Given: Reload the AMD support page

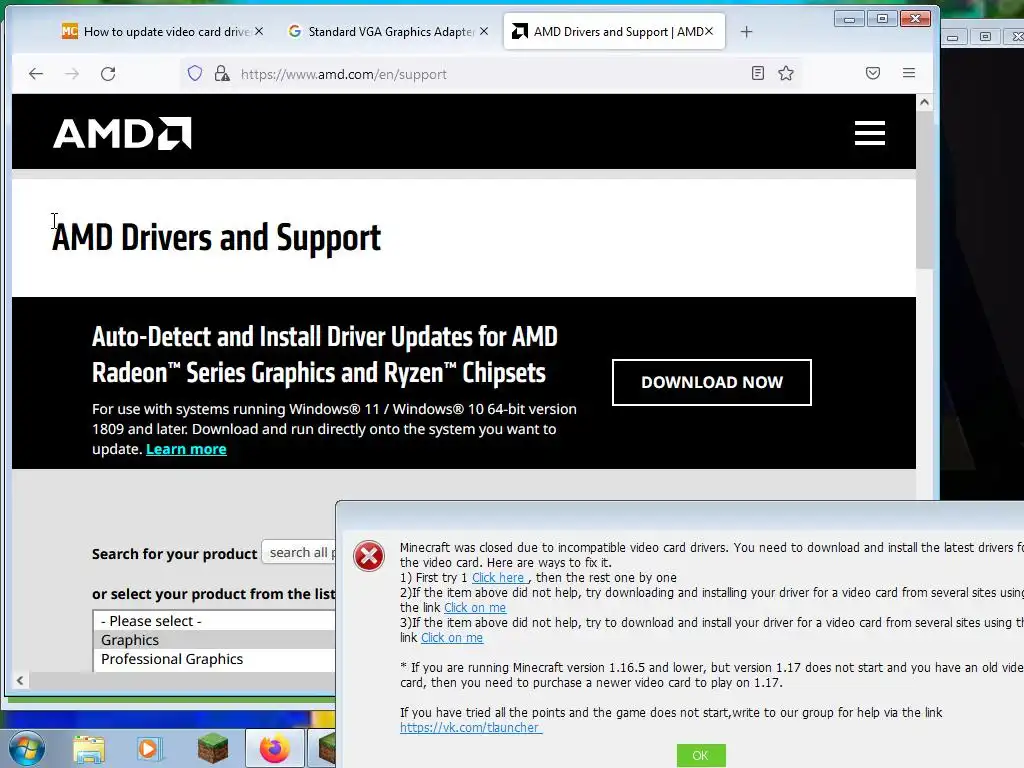Looking at the screenshot, I should (x=108, y=74).
